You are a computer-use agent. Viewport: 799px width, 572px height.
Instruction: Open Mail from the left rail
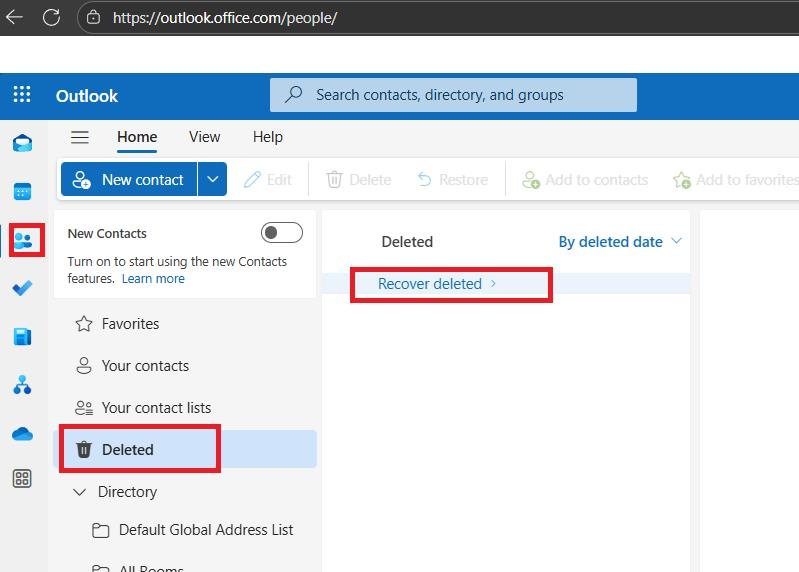pyautogui.click(x=22, y=143)
